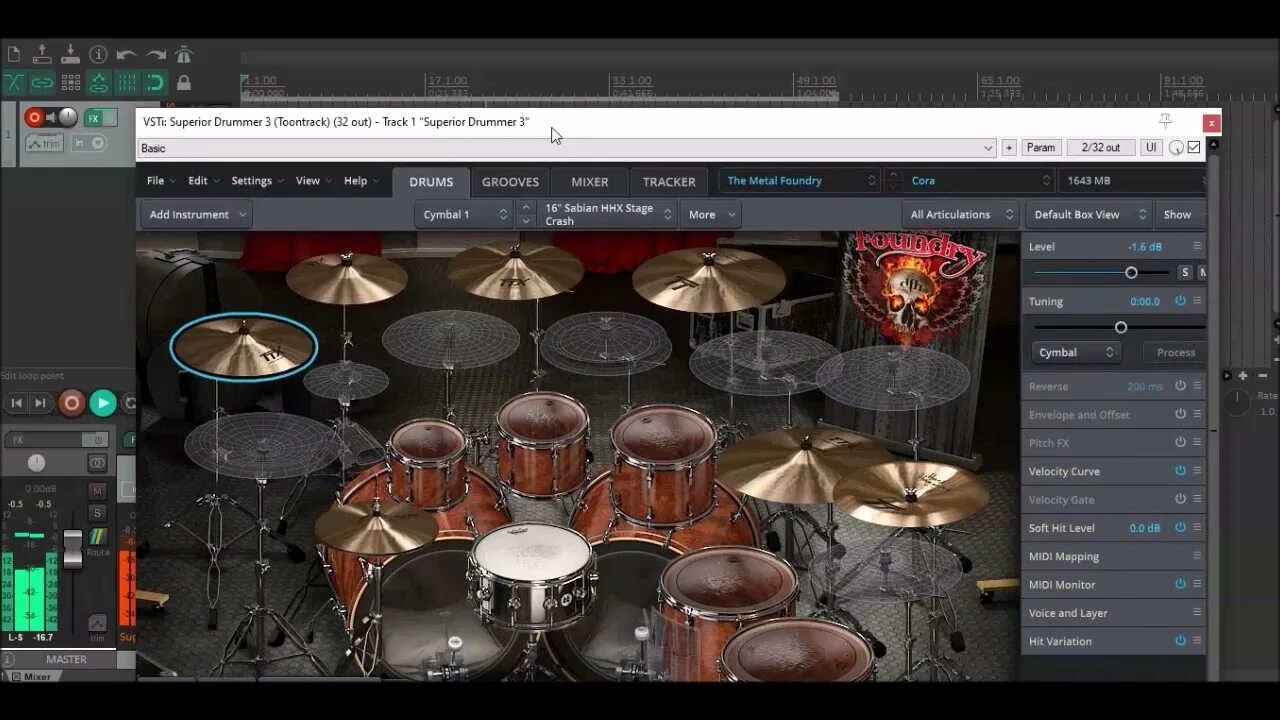Click the Master FX bypass power icon
This screenshot has height=720, width=1280.
pos(97,440)
